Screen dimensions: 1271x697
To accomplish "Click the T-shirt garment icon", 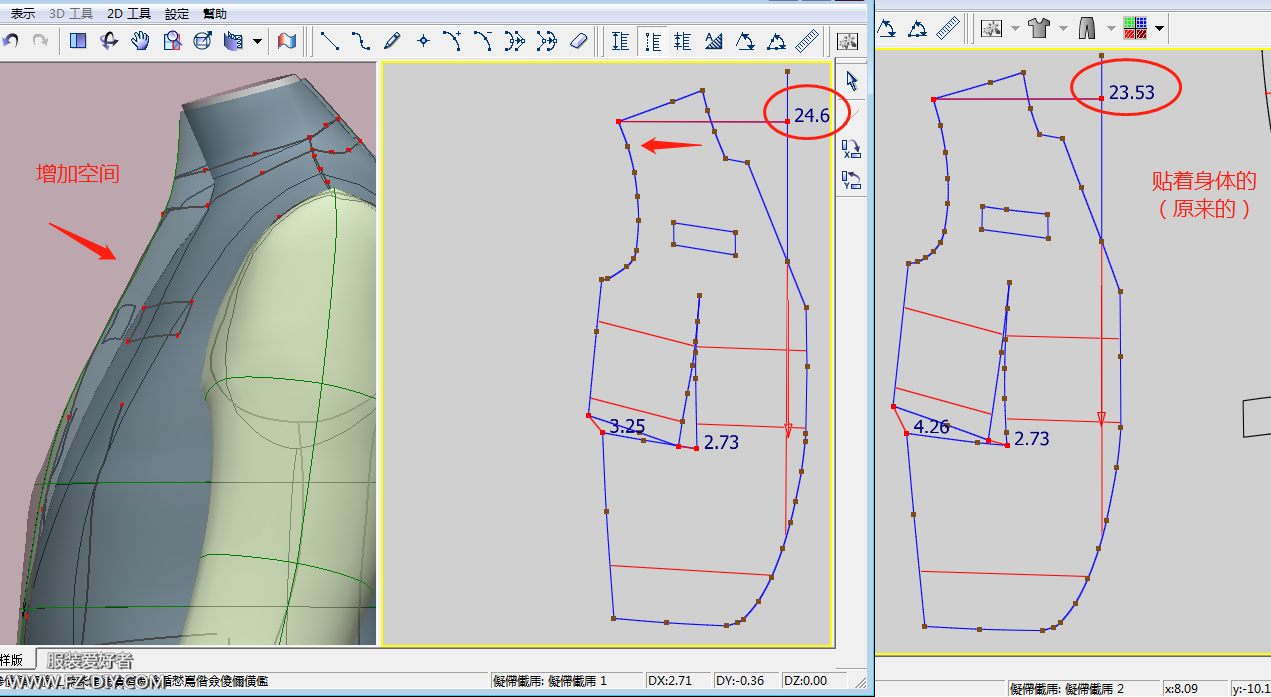I will tap(1040, 28).
